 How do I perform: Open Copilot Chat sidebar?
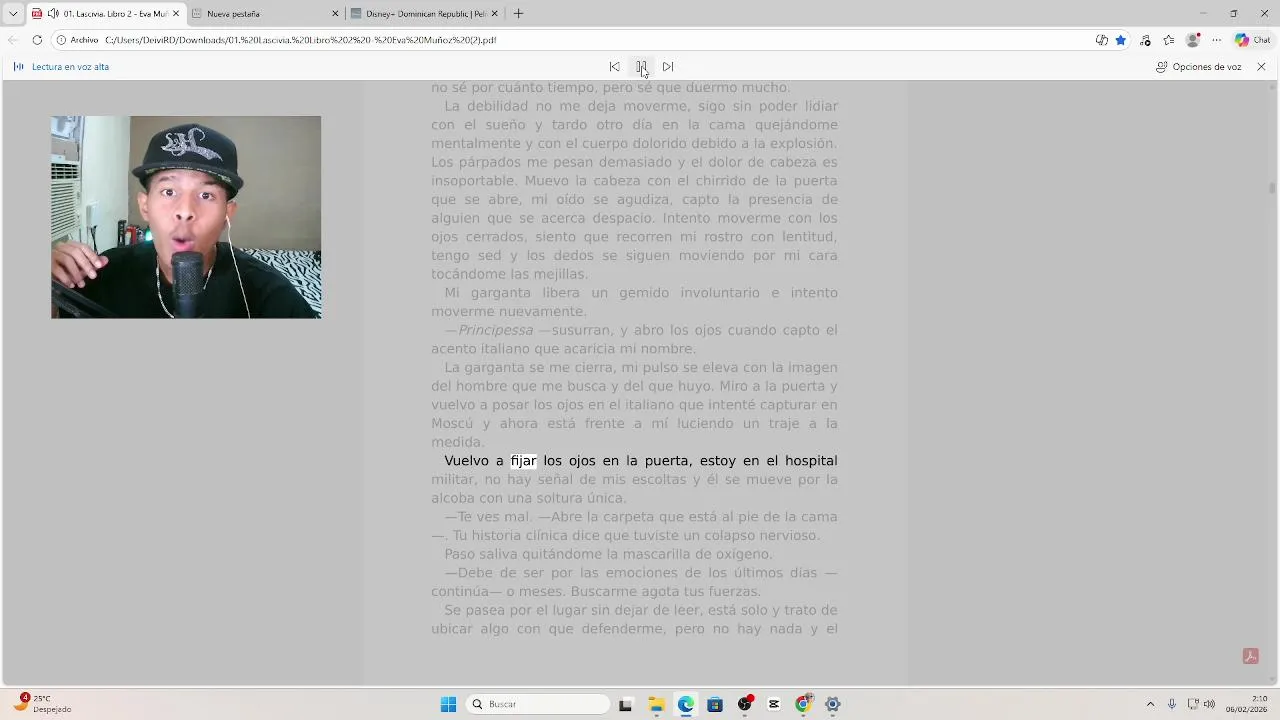pyautogui.click(x=1253, y=40)
